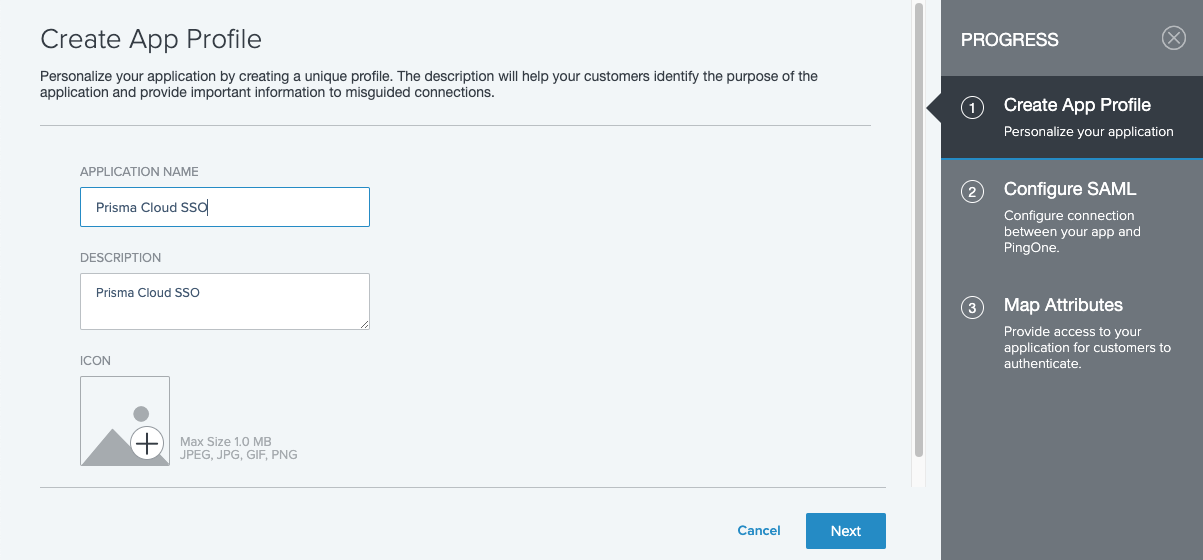Click the step 3 circled number icon
Viewport: 1203px width, 560px height.
point(972,307)
